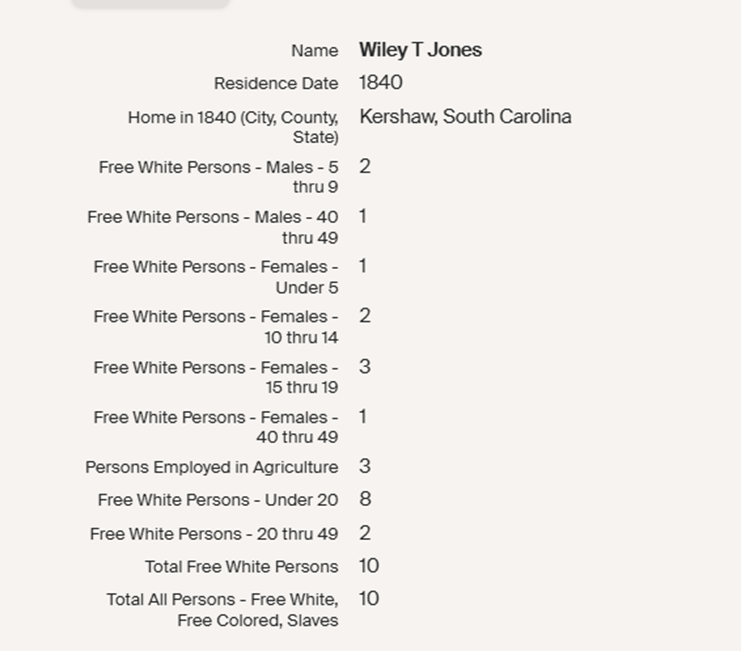
Task: Select the Residence Date label
Action: [x=275, y=84]
